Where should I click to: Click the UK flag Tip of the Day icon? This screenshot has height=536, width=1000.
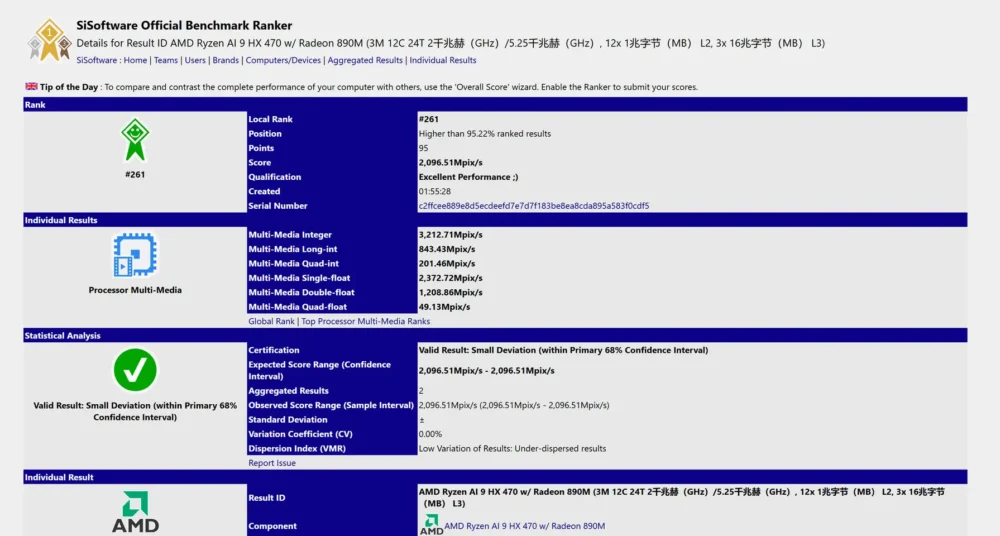coord(31,86)
